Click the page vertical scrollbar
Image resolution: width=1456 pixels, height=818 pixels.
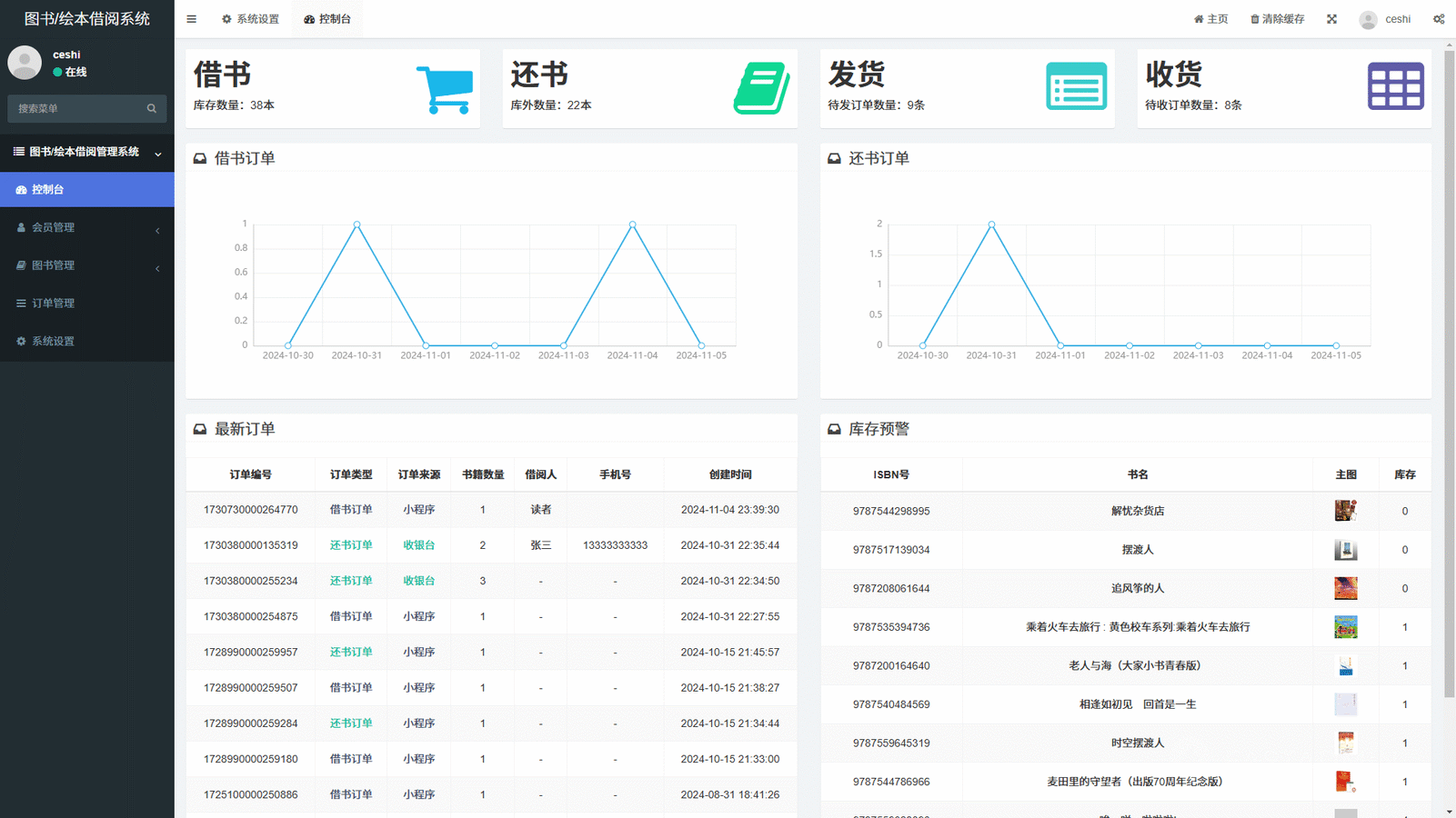click(x=1449, y=364)
